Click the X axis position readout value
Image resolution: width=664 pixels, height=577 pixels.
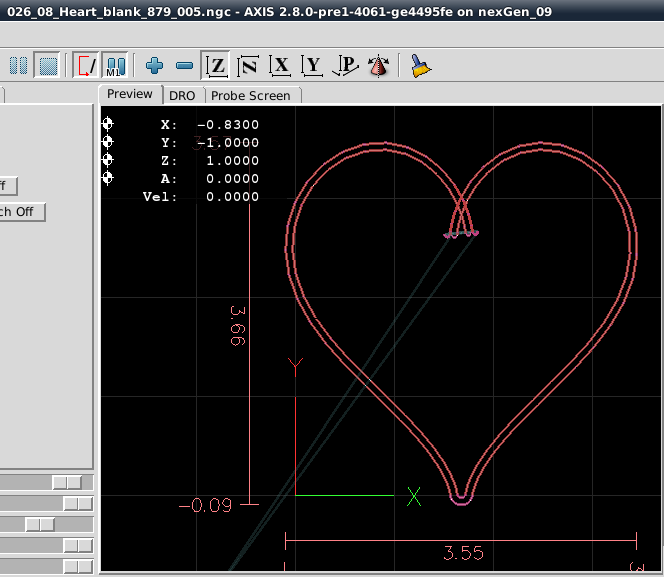pos(228,125)
